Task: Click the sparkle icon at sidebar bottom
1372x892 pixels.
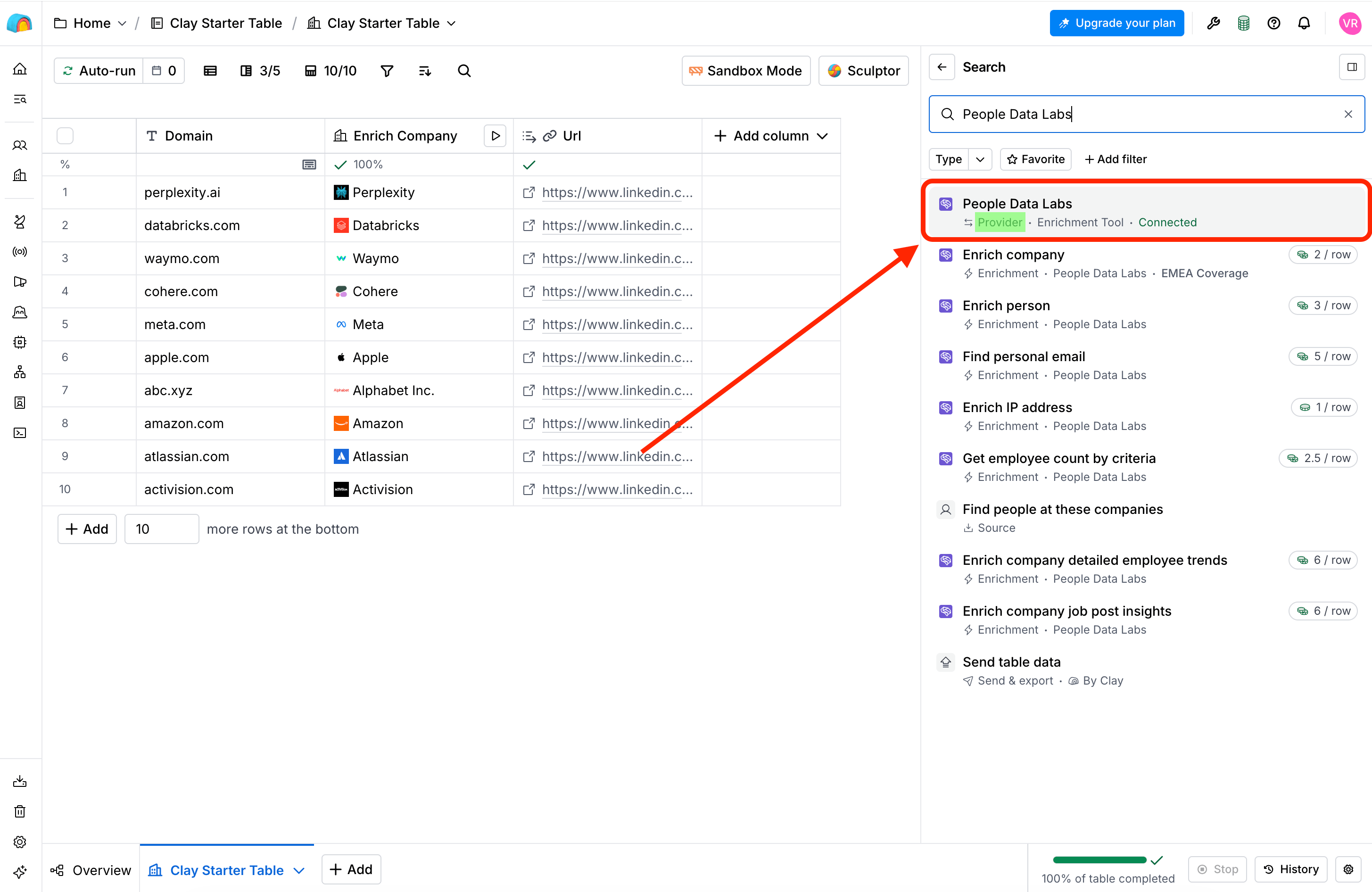Action: click(x=20, y=872)
